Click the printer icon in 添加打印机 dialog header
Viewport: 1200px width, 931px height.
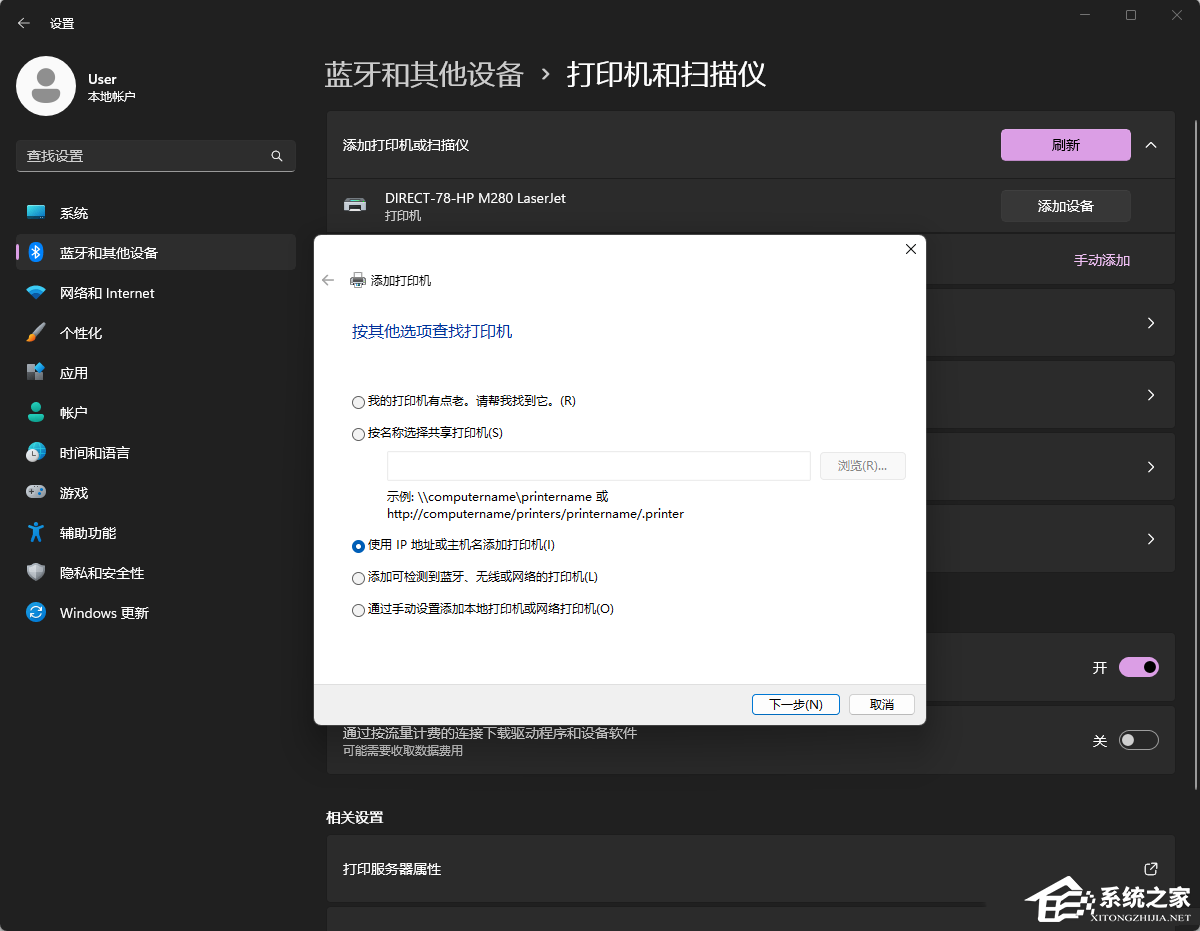[x=358, y=281]
